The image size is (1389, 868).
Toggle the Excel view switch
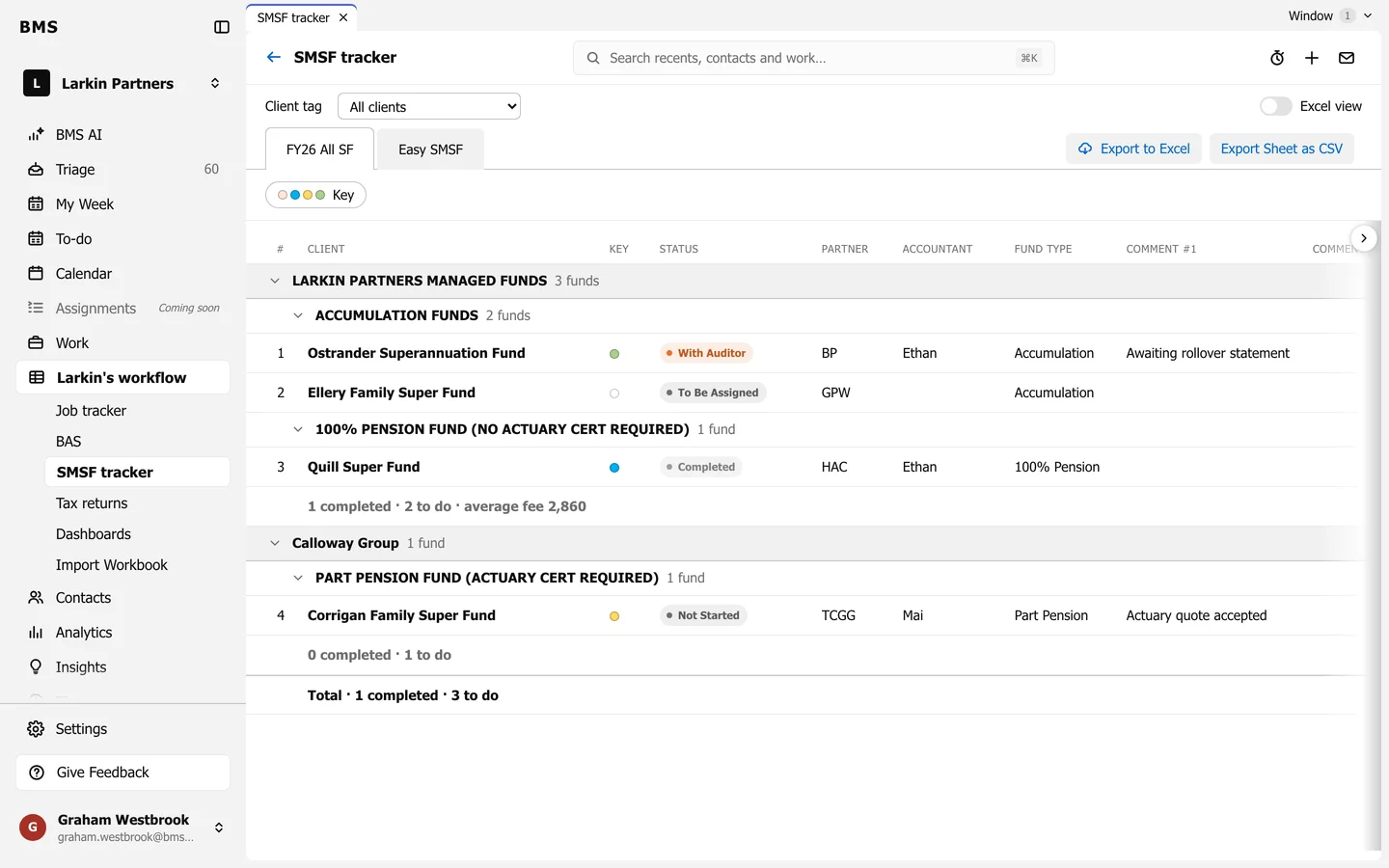coord(1275,106)
